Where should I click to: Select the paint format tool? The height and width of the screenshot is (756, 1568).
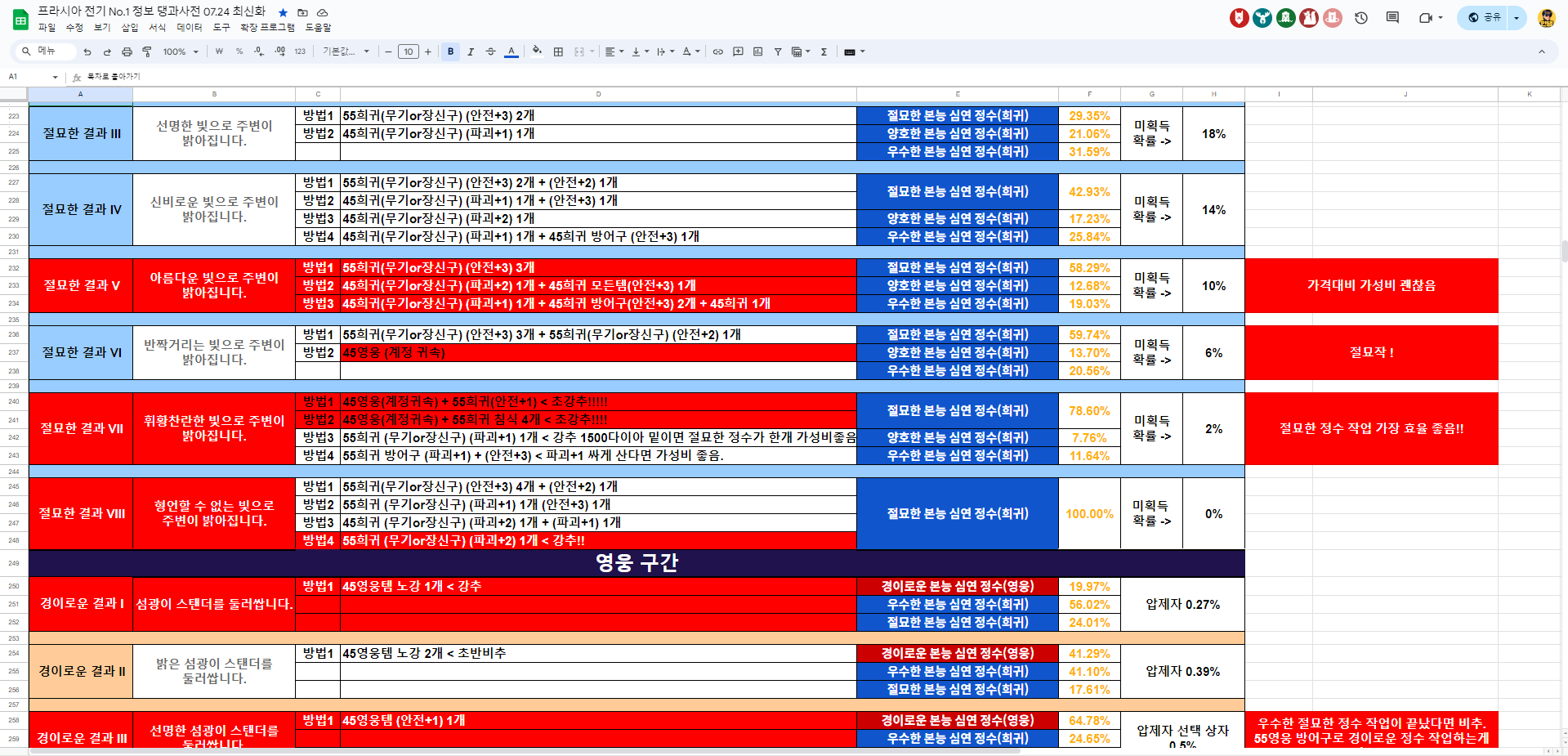tap(147, 51)
